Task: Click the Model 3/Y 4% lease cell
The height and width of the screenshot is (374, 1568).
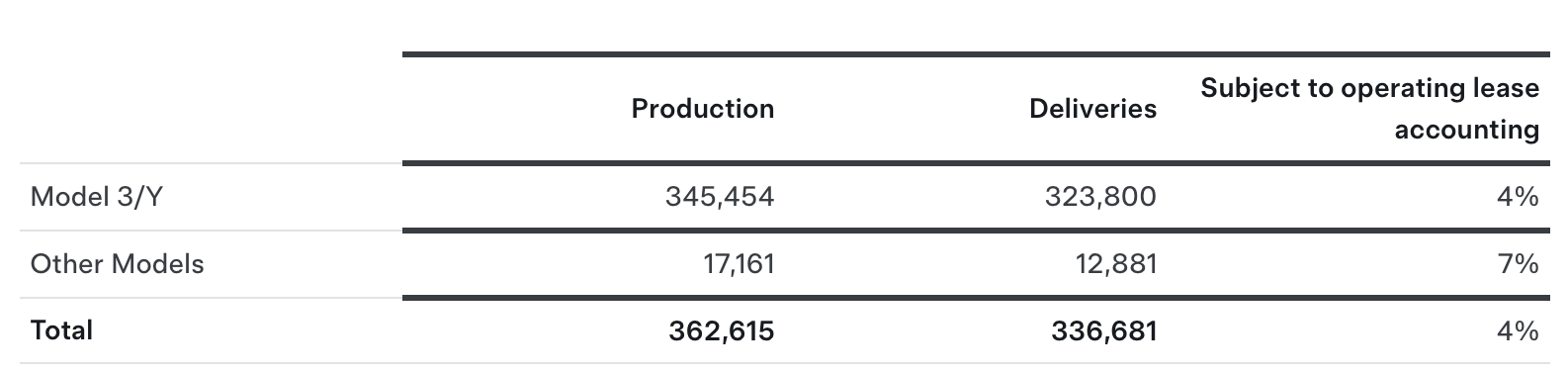Action: click(1518, 197)
